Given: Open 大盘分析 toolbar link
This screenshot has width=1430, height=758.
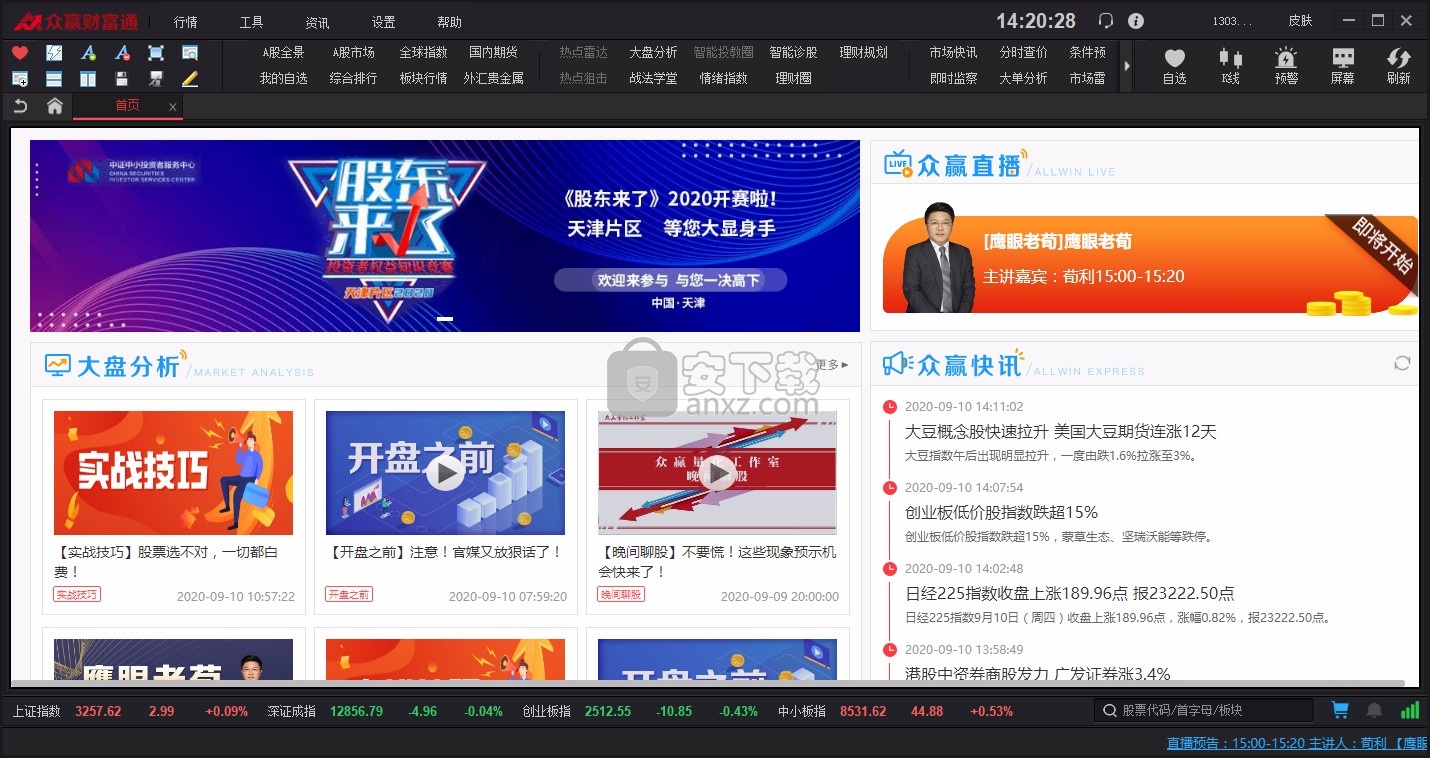Looking at the screenshot, I should point(653,52).
